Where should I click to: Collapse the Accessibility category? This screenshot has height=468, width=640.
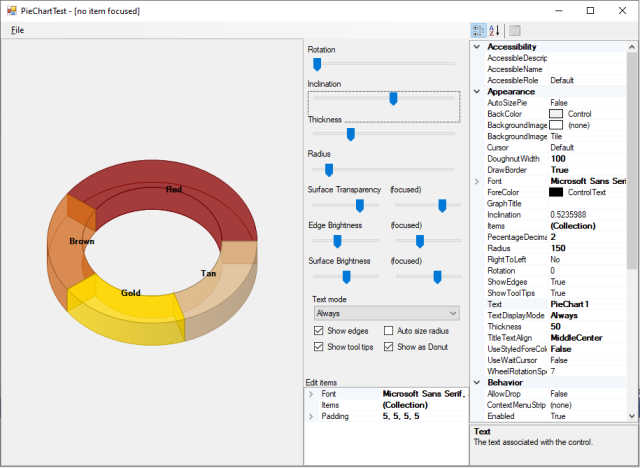(x=476, y=47)
